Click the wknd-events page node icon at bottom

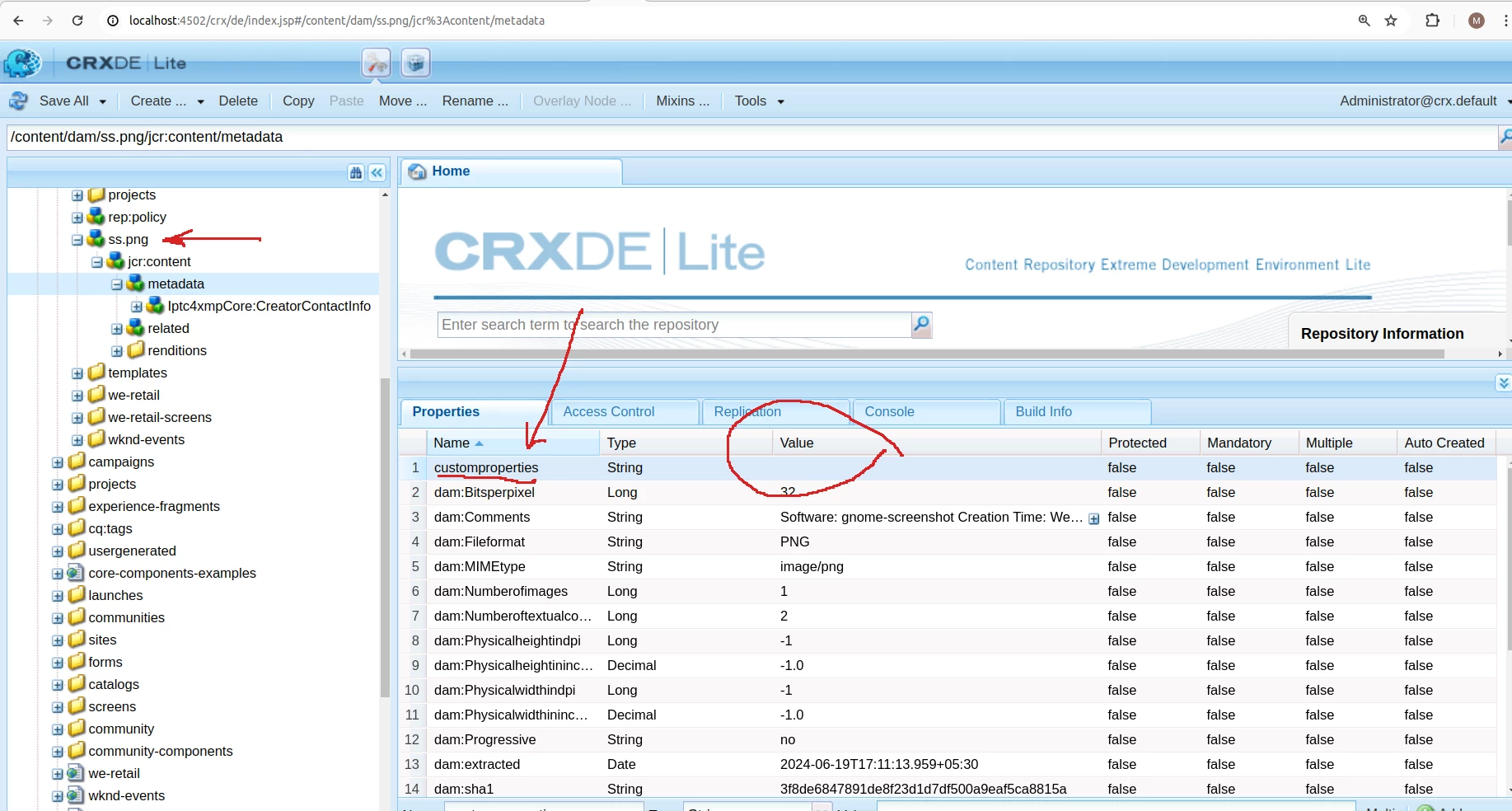(76, 795)
